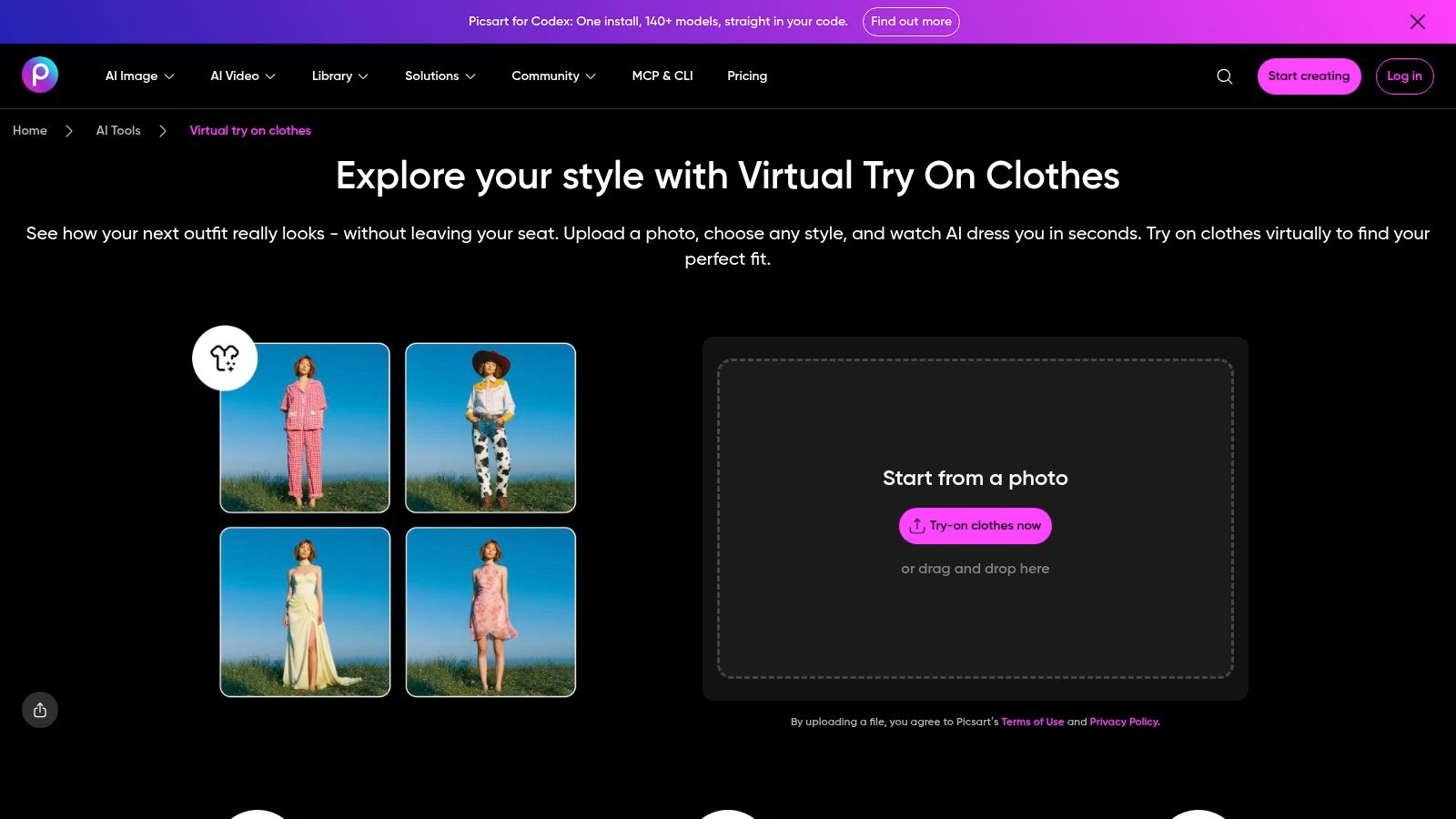Click Try-on clothes now upload button
Image resolution: width=1456 pixels, height=819 pixels.
pyautogui.click(x=976, y=526)
